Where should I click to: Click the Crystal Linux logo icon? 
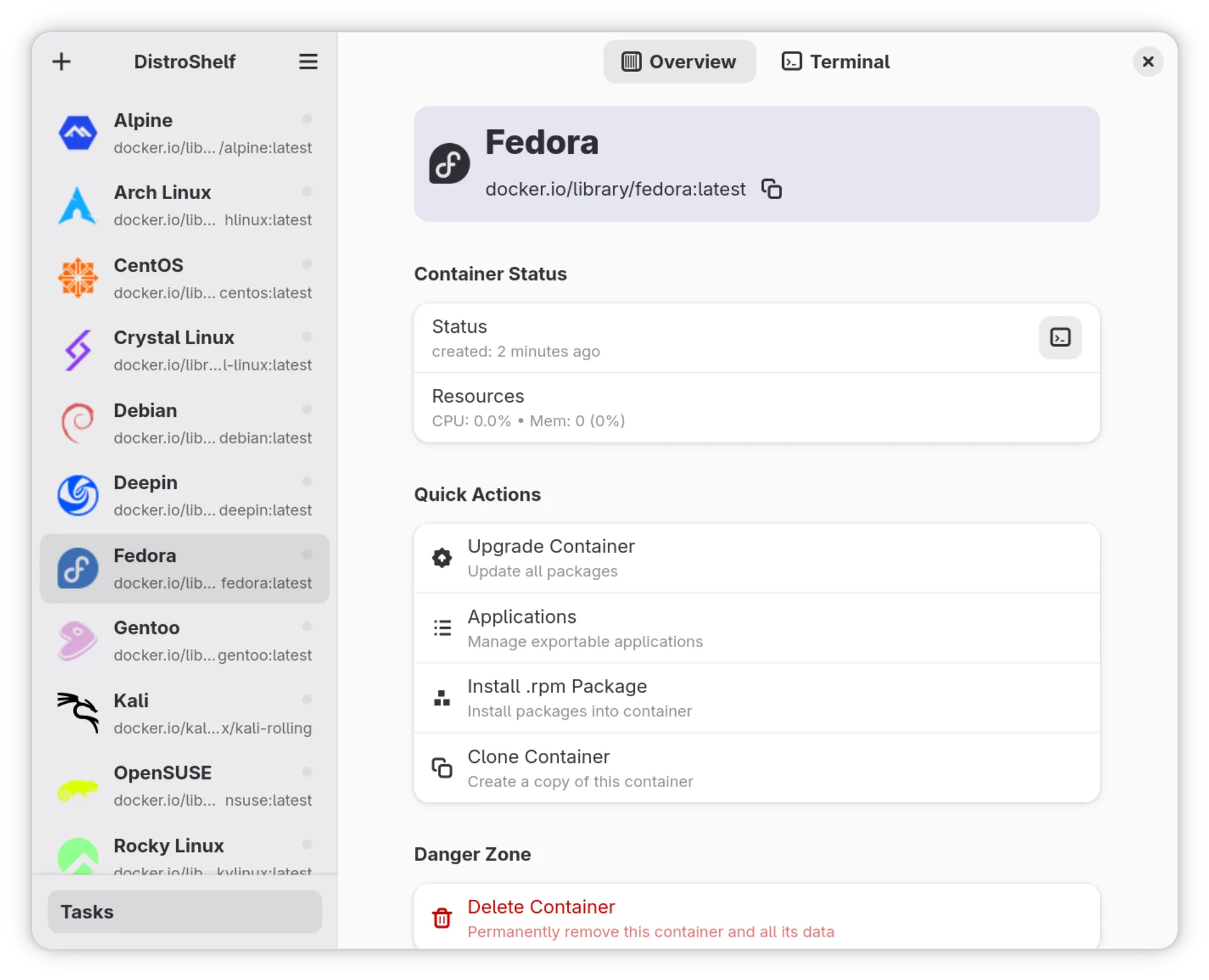pyautogui.click(x=78, y=350)
